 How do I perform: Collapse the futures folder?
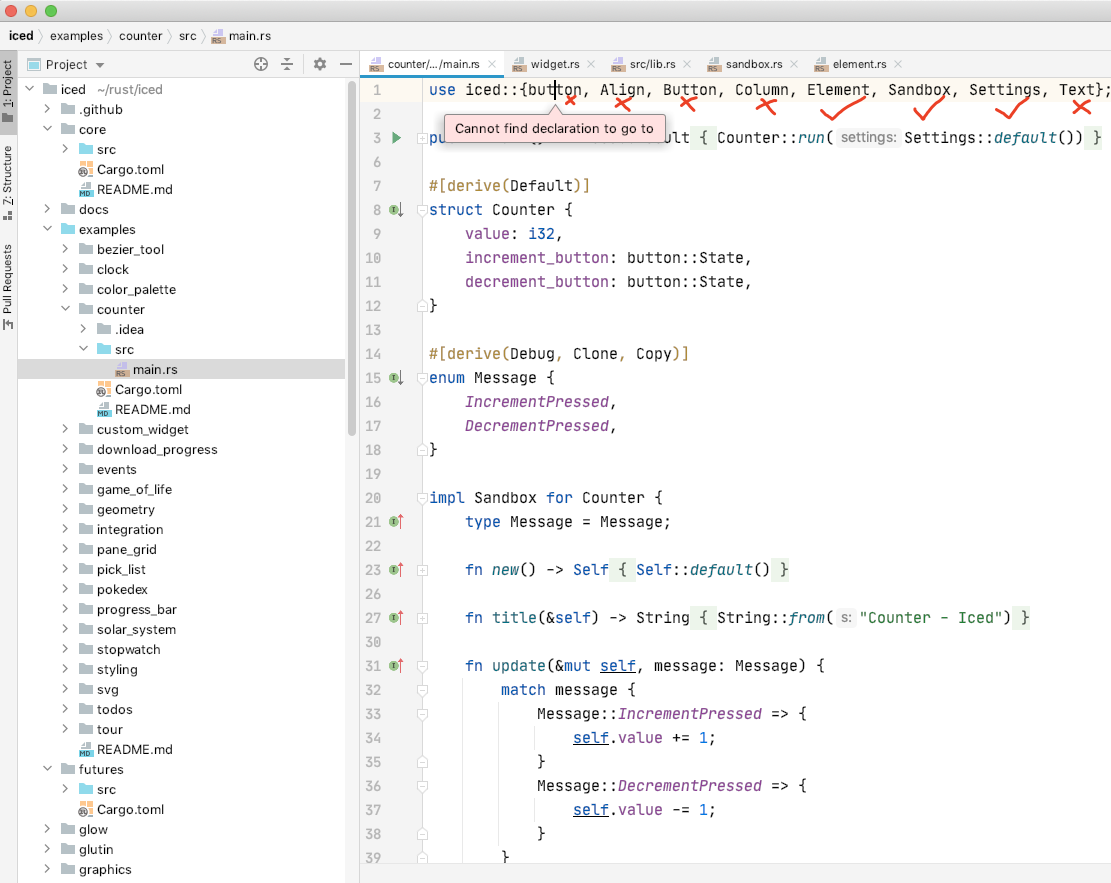pyautogui.click(x=47, y=769)
